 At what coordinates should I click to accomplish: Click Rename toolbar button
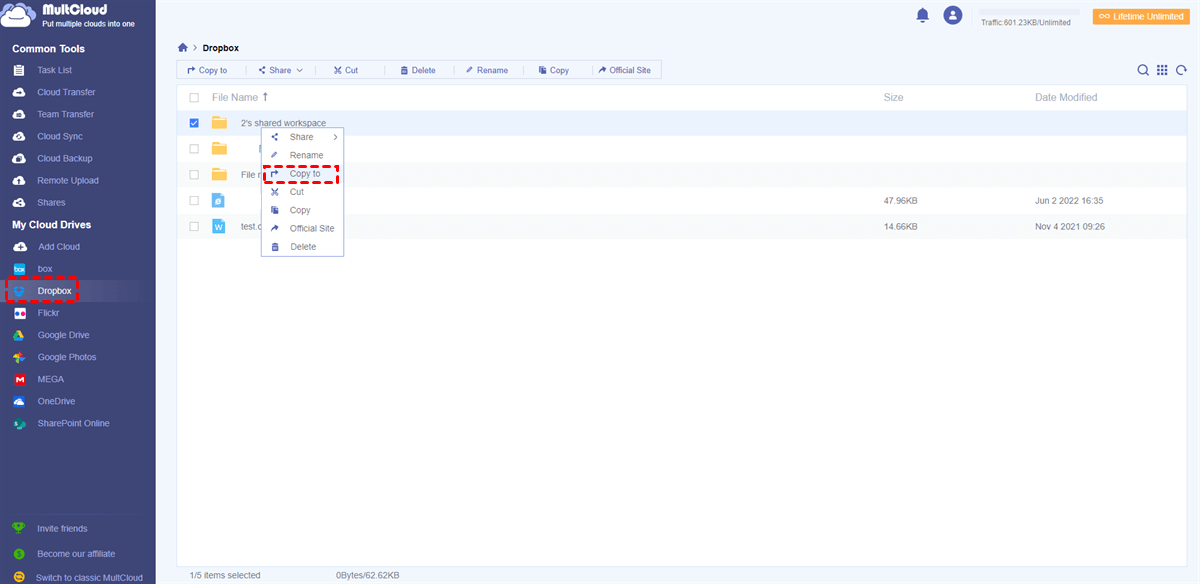[x=487, y=70]
